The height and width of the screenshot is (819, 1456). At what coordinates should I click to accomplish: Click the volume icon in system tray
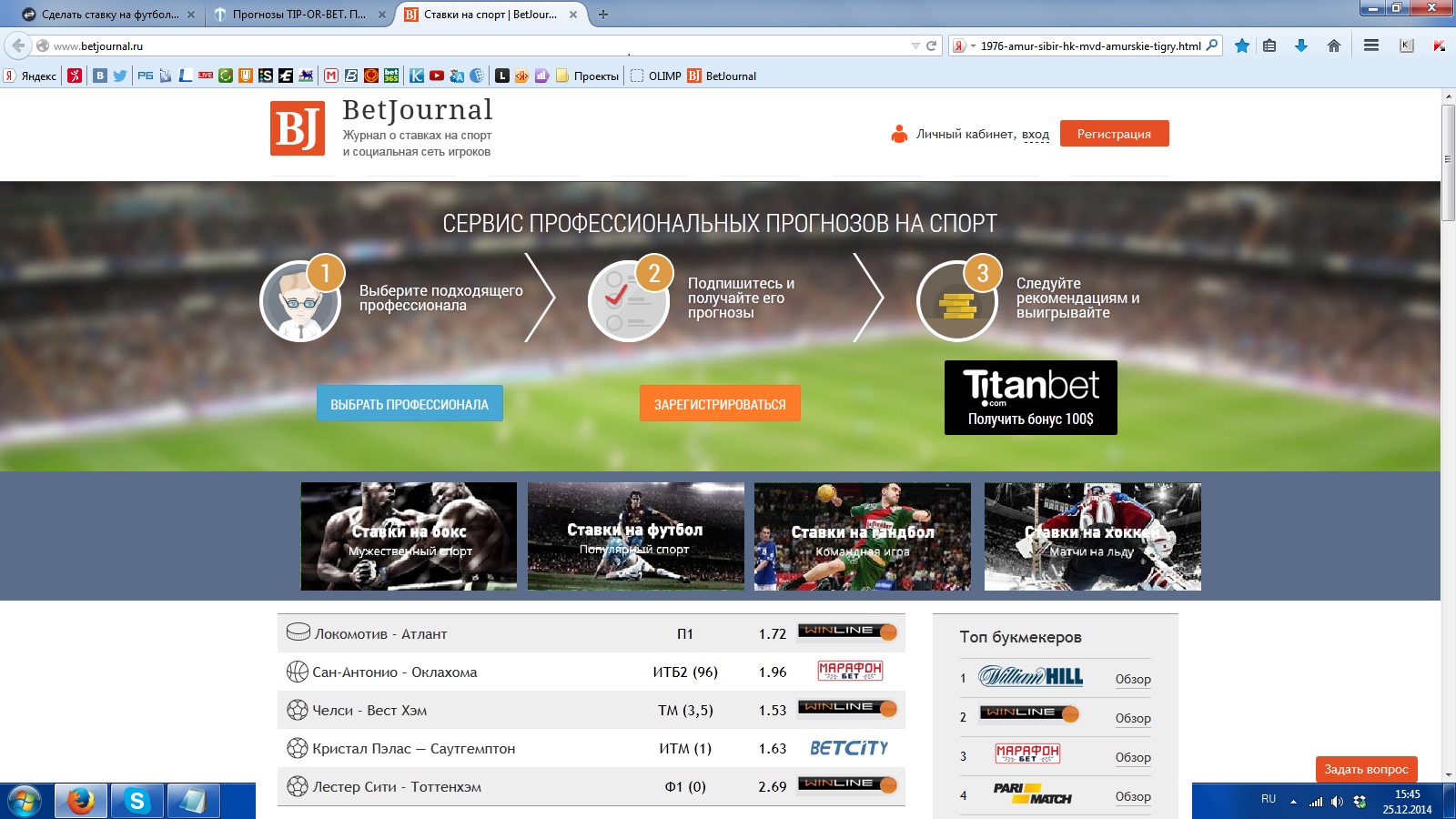[1337, 802]
